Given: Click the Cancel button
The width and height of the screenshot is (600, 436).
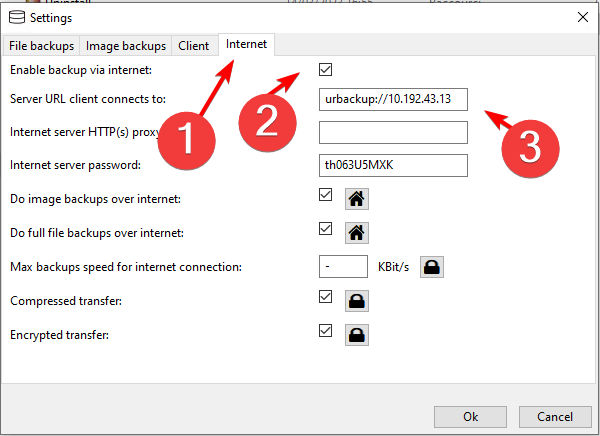Looking at the screenshot, I should [x=555, y=416].
